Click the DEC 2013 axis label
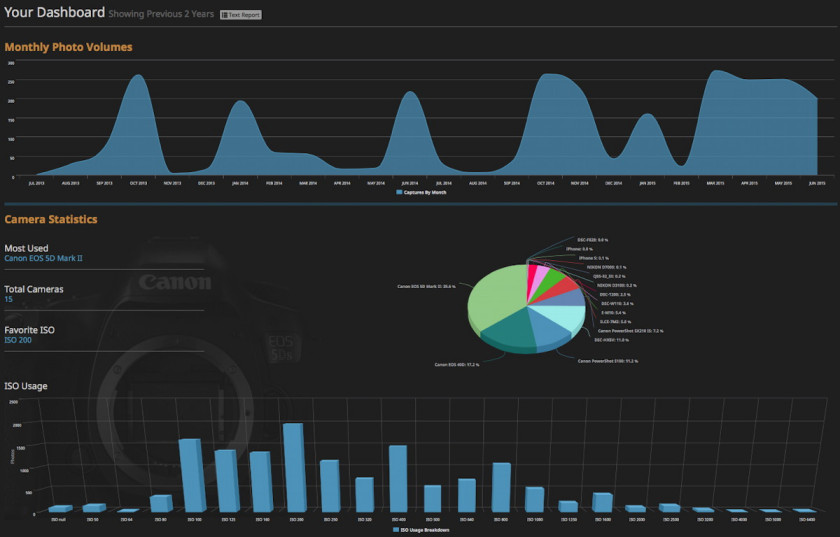The image size is (840, 537). click(x=206, y=183)
